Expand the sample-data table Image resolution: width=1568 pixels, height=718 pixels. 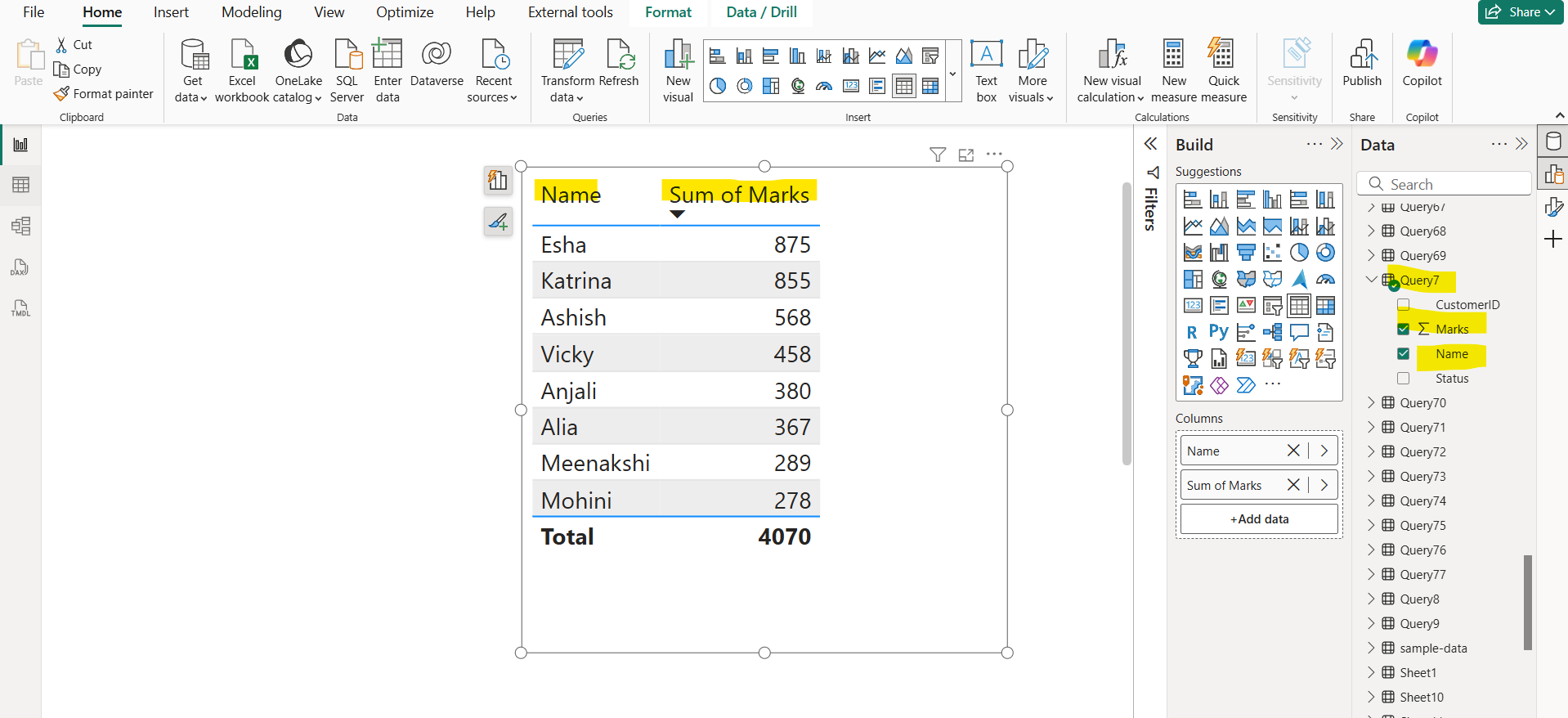pyautogui.click(x=1371, y=648)
